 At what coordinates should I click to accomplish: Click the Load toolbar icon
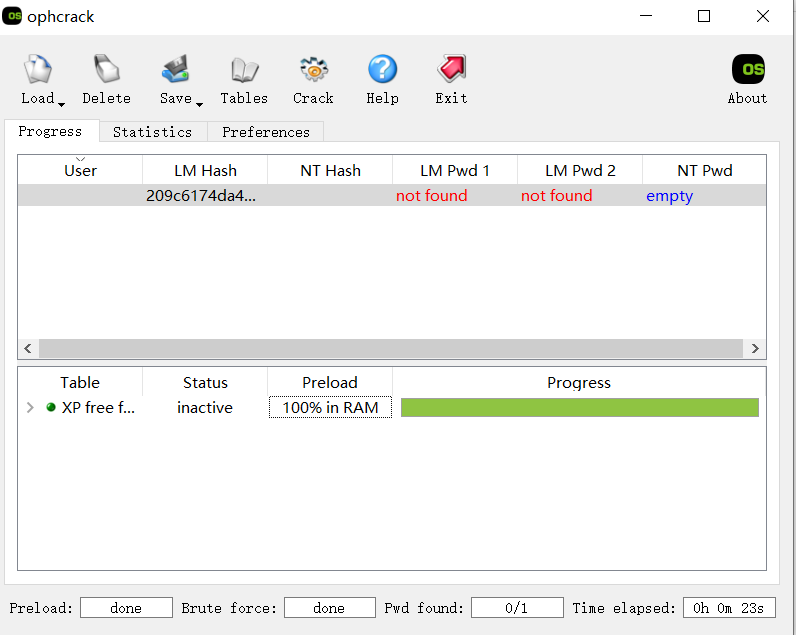click(38, 69)
